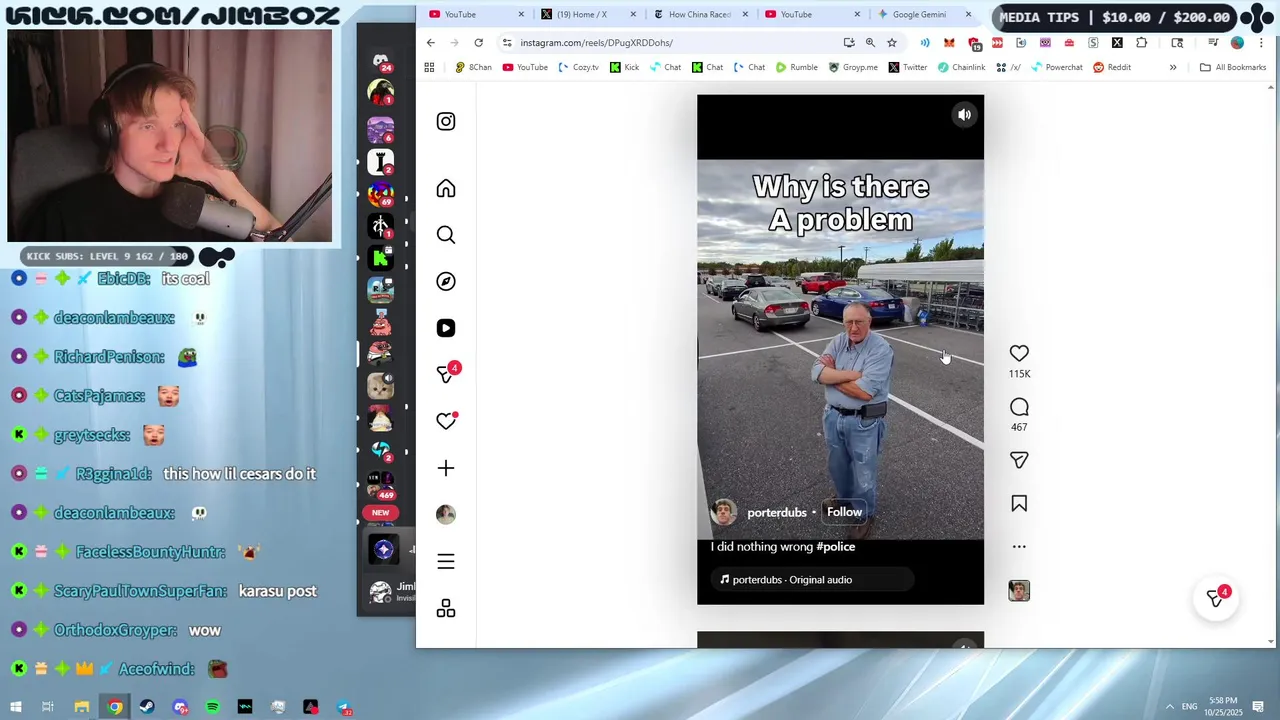
Task: Open Instagram More hamburger menu
Action: click(x=446, y=561)
